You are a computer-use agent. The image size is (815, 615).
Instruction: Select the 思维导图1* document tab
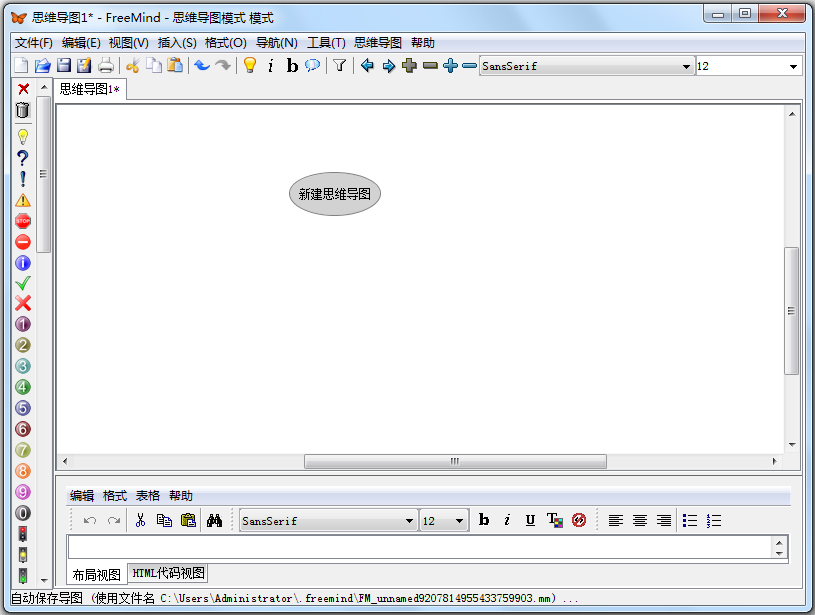(90, 89)
